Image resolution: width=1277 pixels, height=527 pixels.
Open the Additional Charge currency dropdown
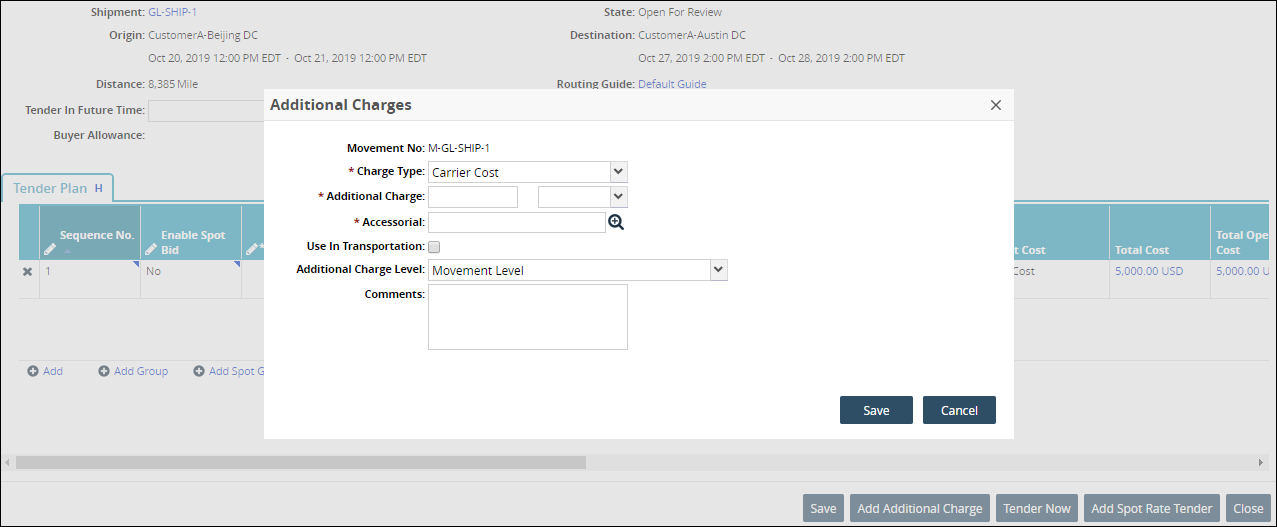[618, 197]
